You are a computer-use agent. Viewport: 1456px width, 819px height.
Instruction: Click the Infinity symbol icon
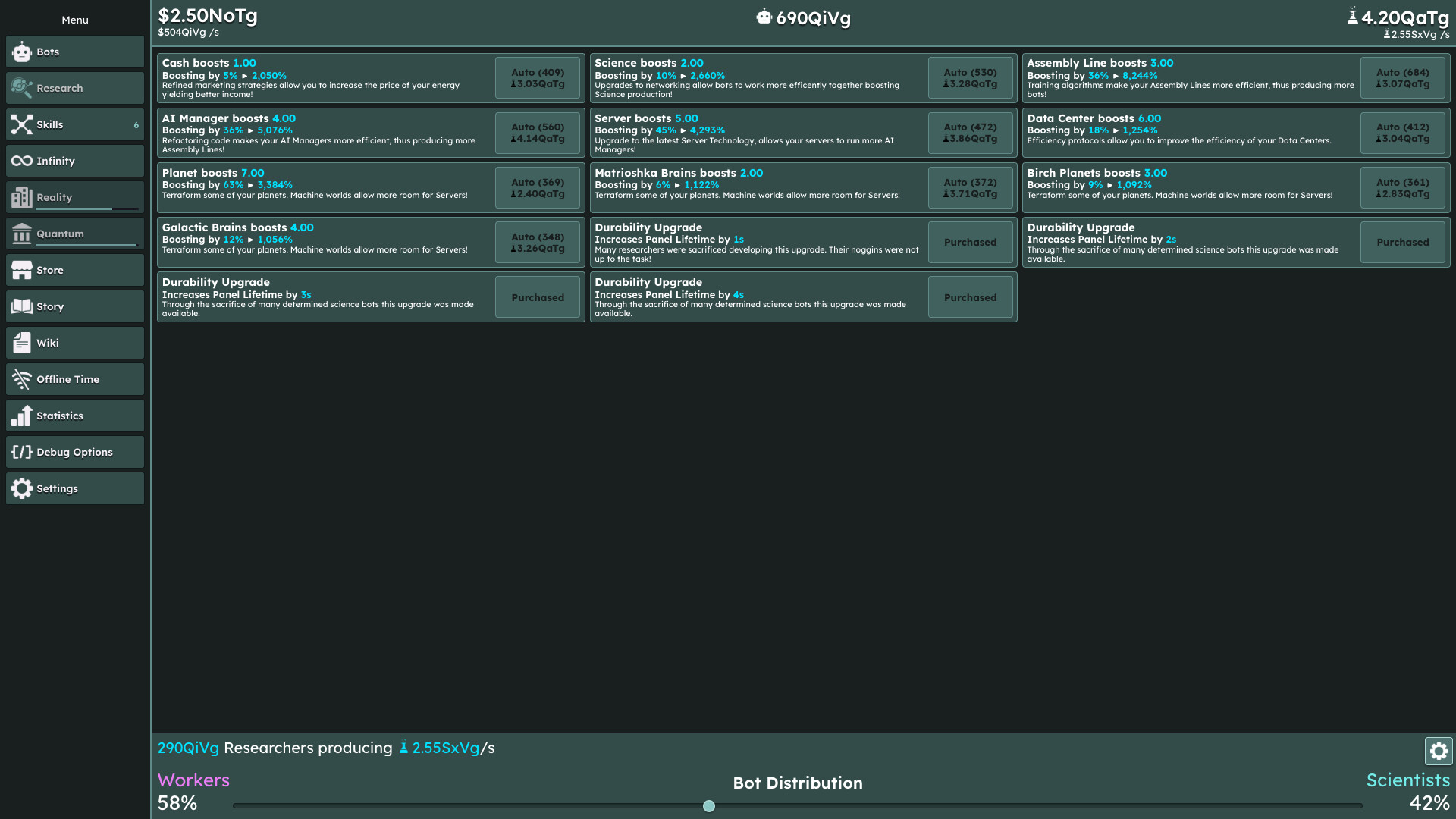22,161
